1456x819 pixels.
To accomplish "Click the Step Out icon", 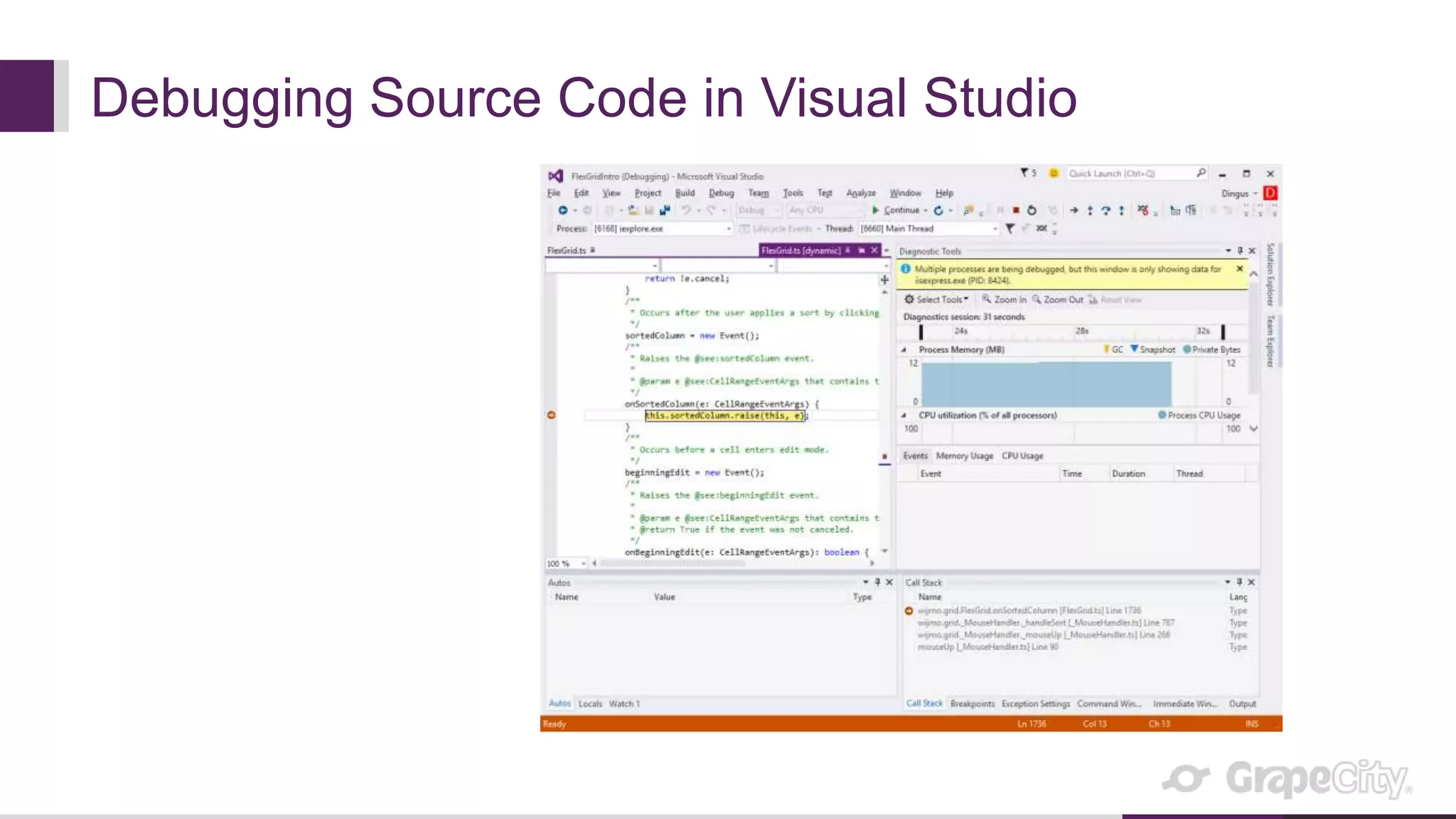I will [1121, 210].
